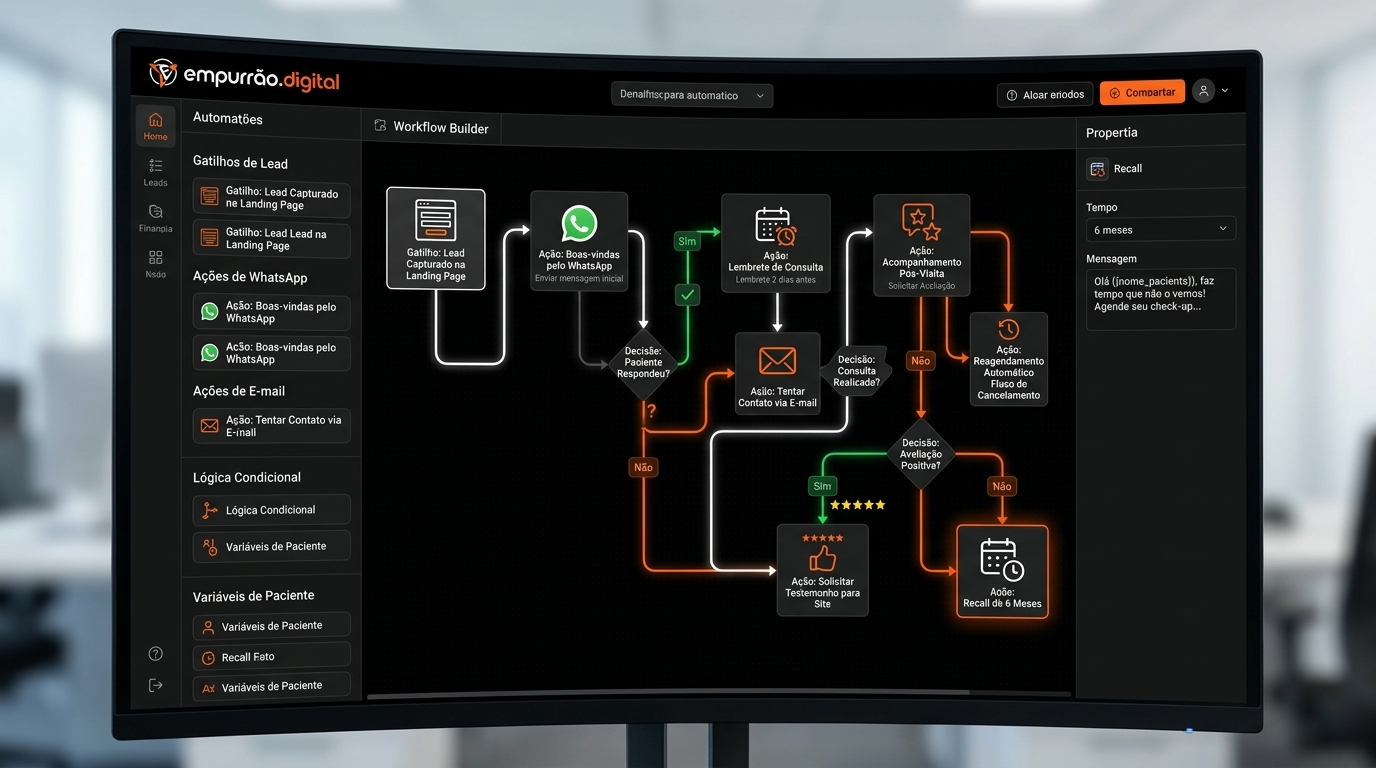Select Lógica Condicional item in sidebar

click(271, 510)
